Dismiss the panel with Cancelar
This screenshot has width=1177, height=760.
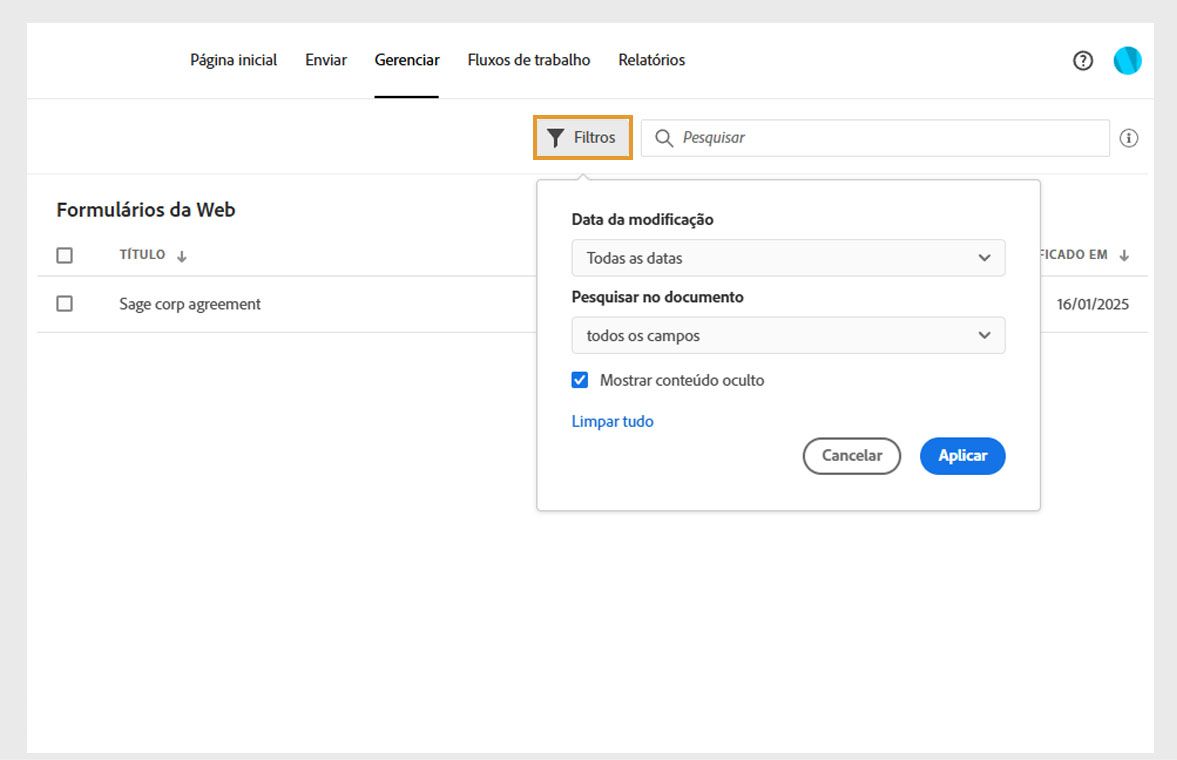(x=851, y=455)
